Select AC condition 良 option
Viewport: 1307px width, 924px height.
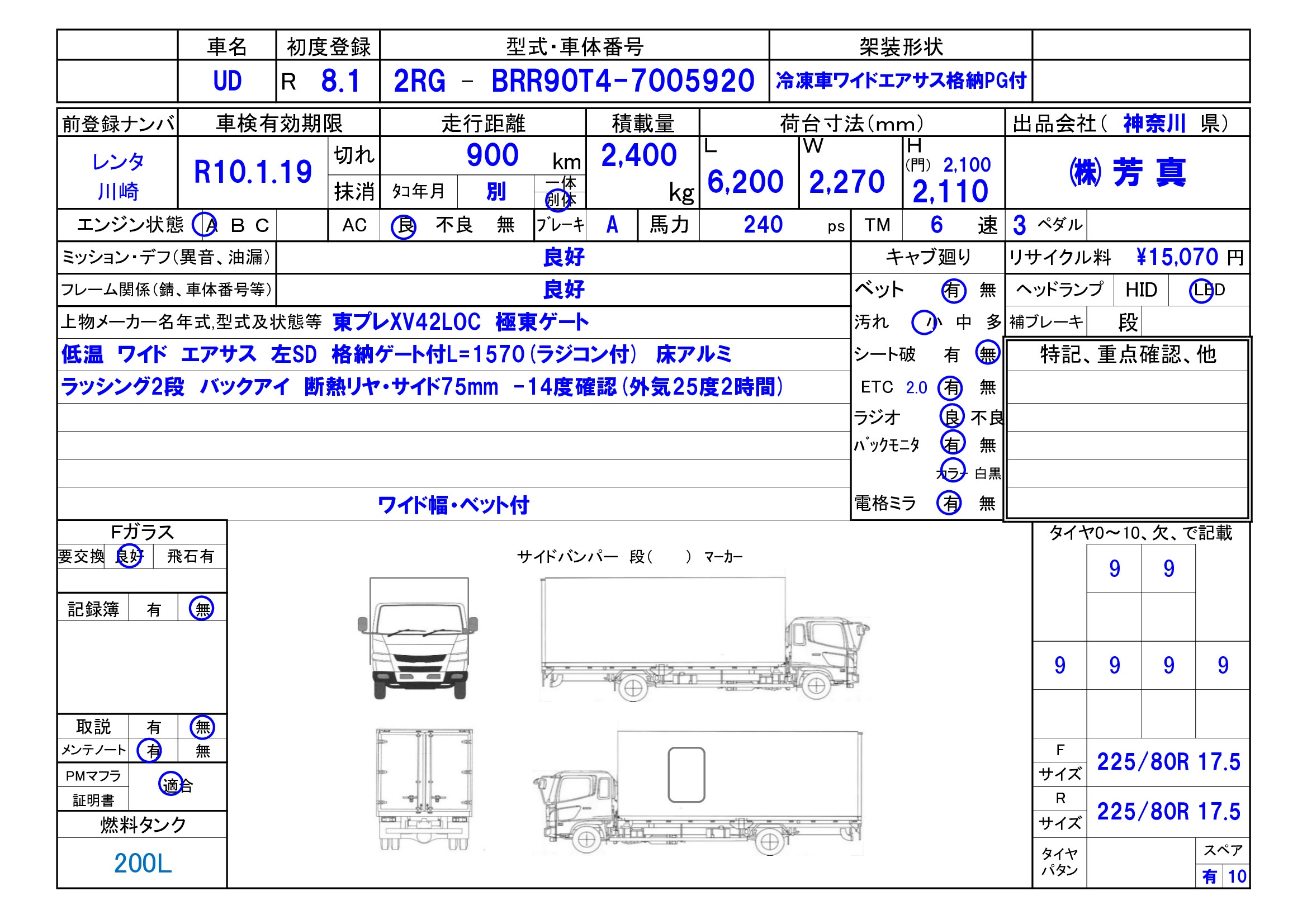coord(404,226)
